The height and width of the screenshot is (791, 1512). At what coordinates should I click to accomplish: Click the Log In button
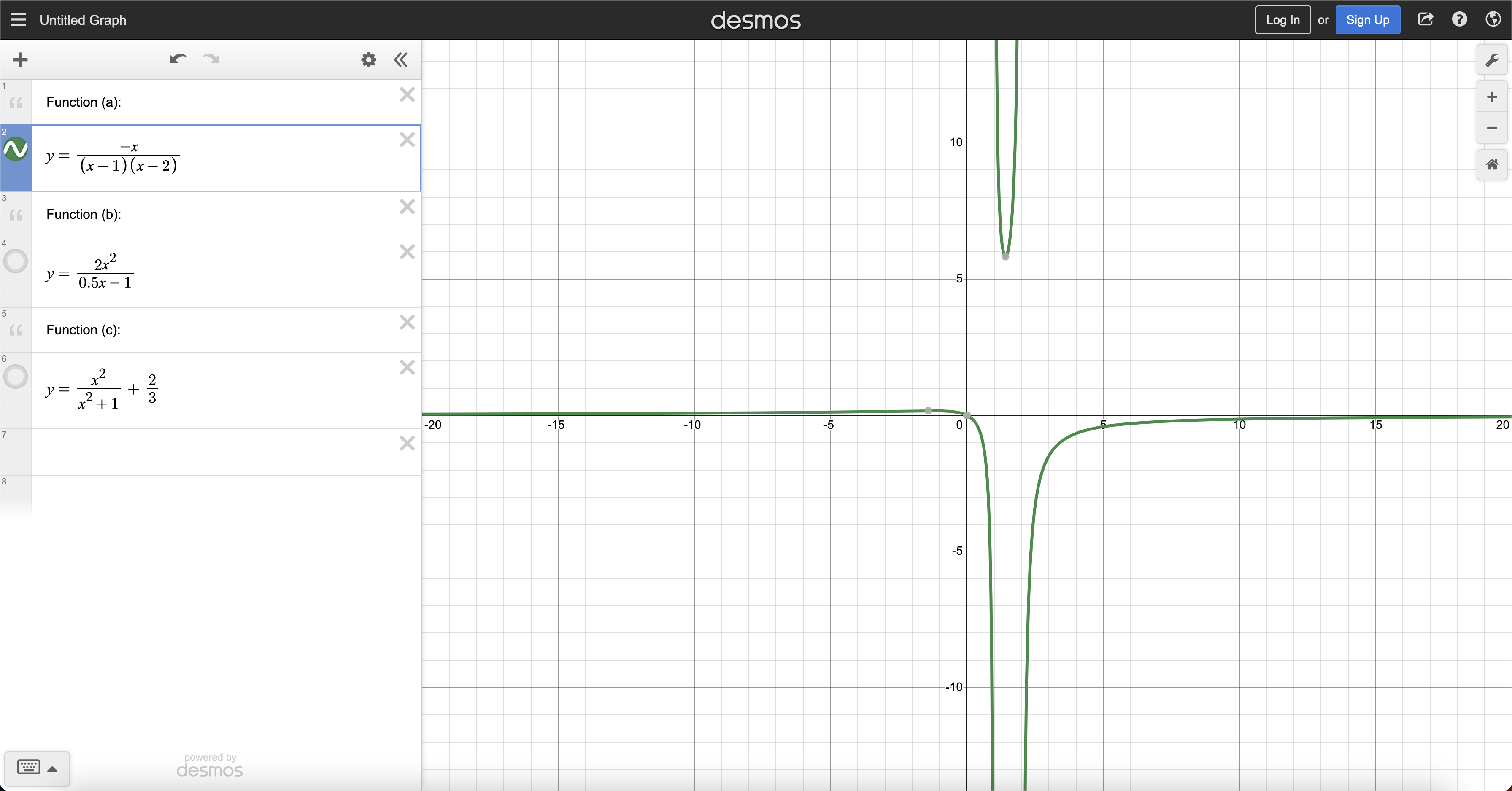[1283, 19]
